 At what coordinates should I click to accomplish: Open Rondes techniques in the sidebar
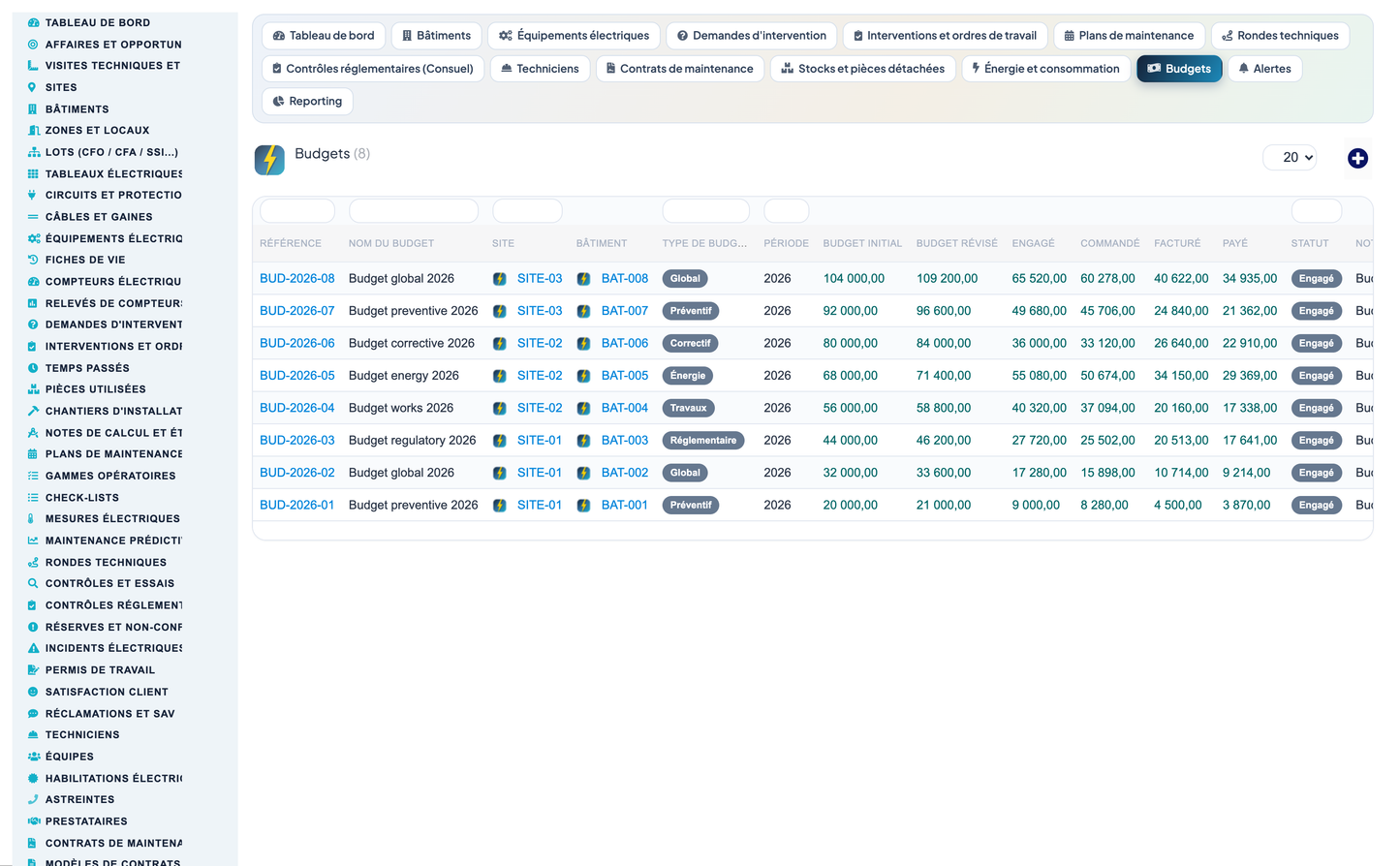[106, 562]
